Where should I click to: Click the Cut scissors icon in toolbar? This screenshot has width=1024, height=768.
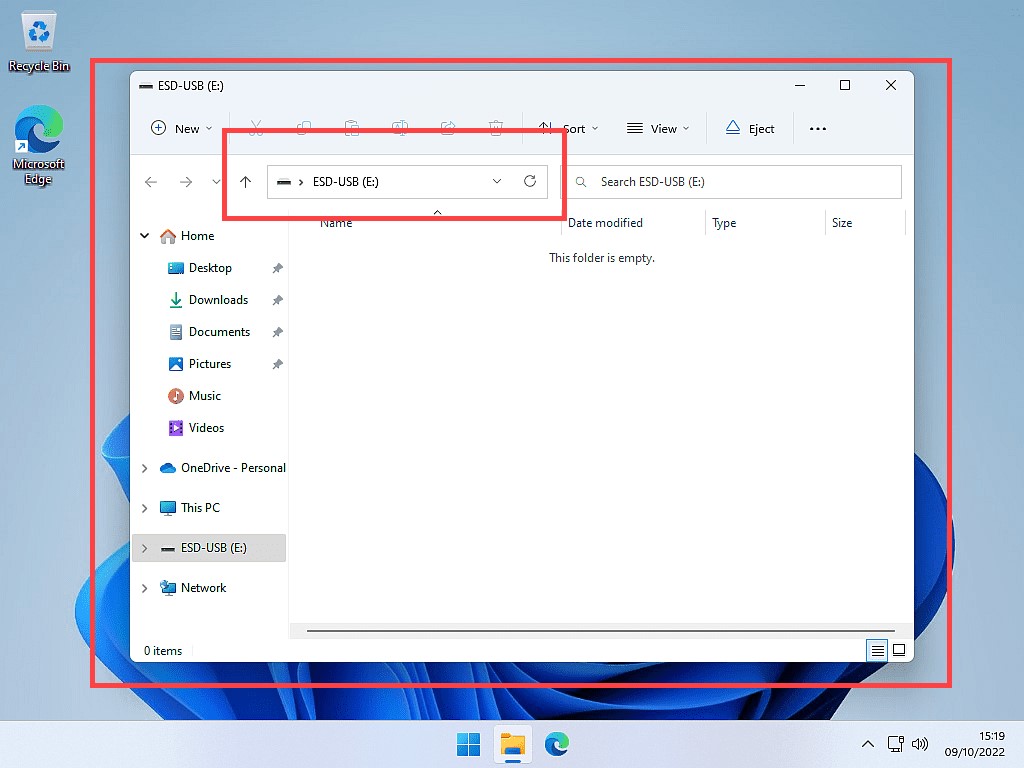[x=256, y=128]
